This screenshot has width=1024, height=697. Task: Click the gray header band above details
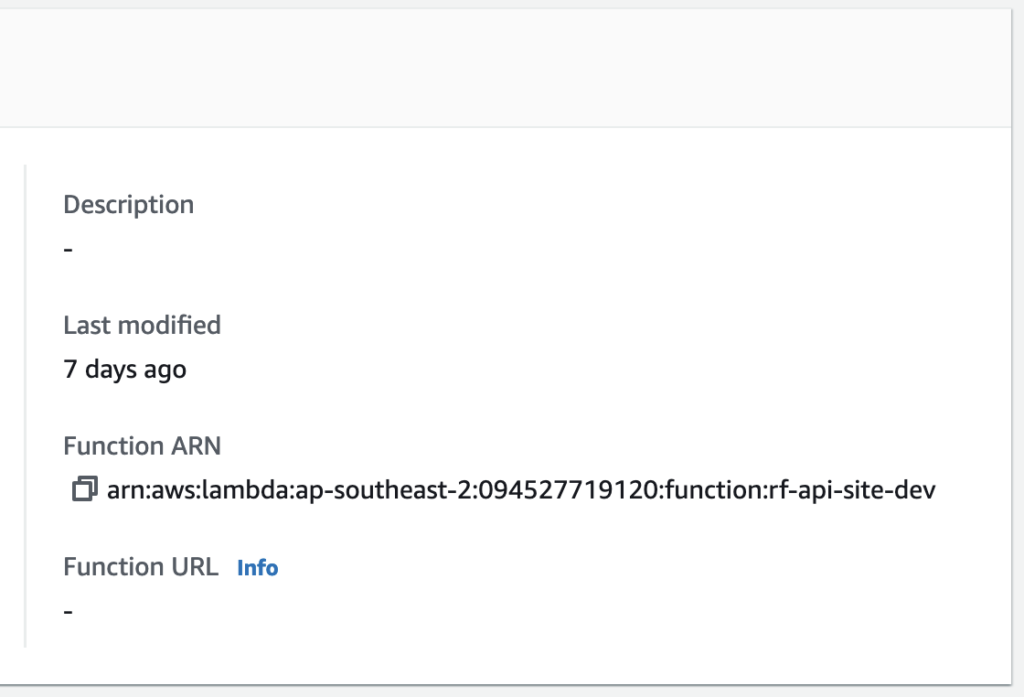coord(505,68)
